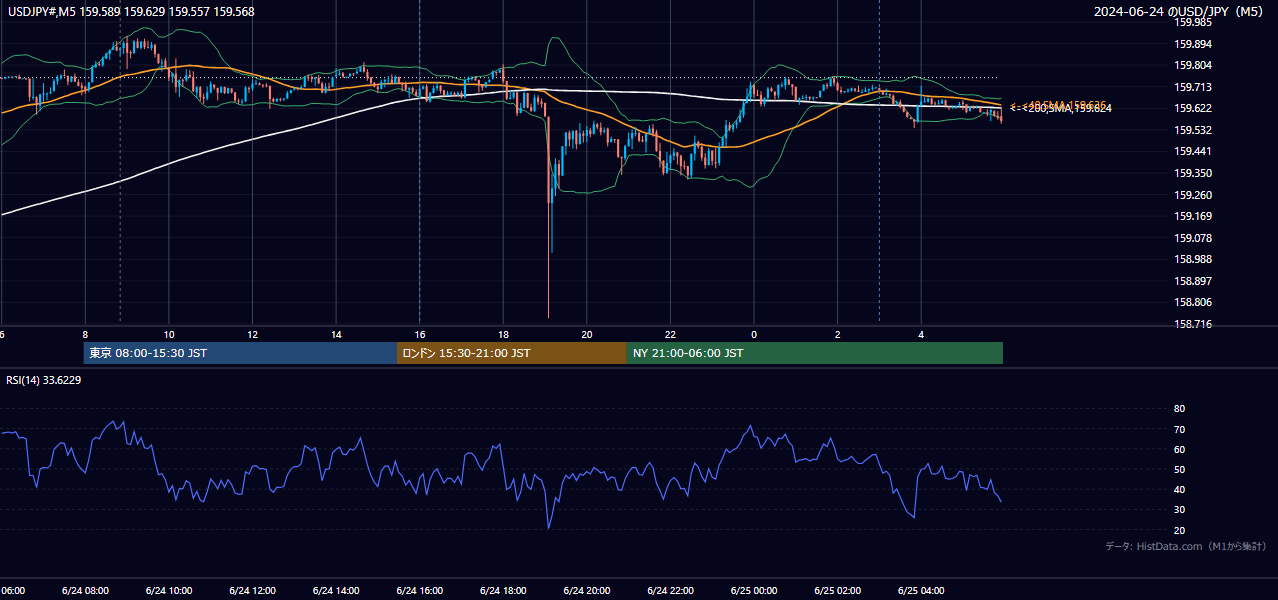Select the 東京 08:00-15:30 JST session bar
The image size is (1278, 600).
pyautogui.click(x=240, y=353)
